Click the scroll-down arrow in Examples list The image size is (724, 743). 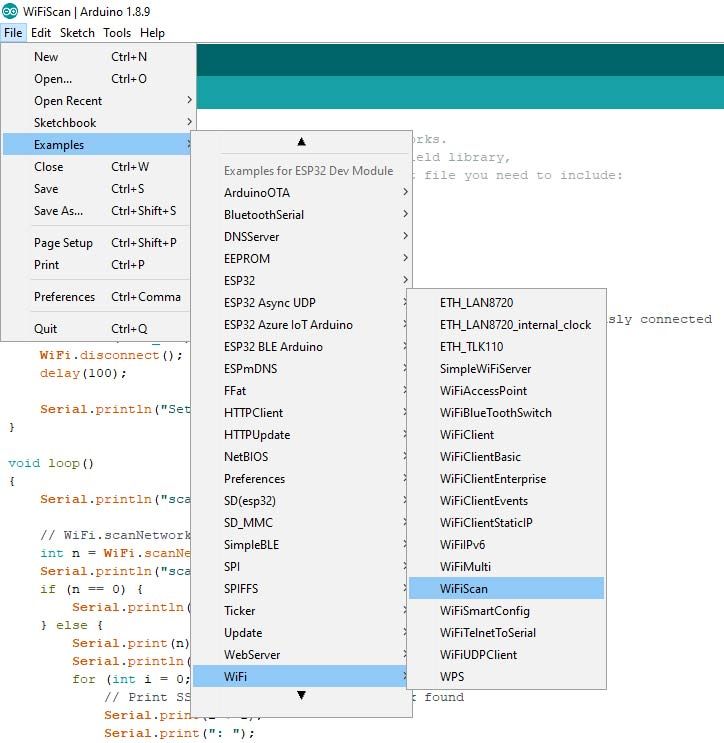pyautogui.click(x=301, y=695)
